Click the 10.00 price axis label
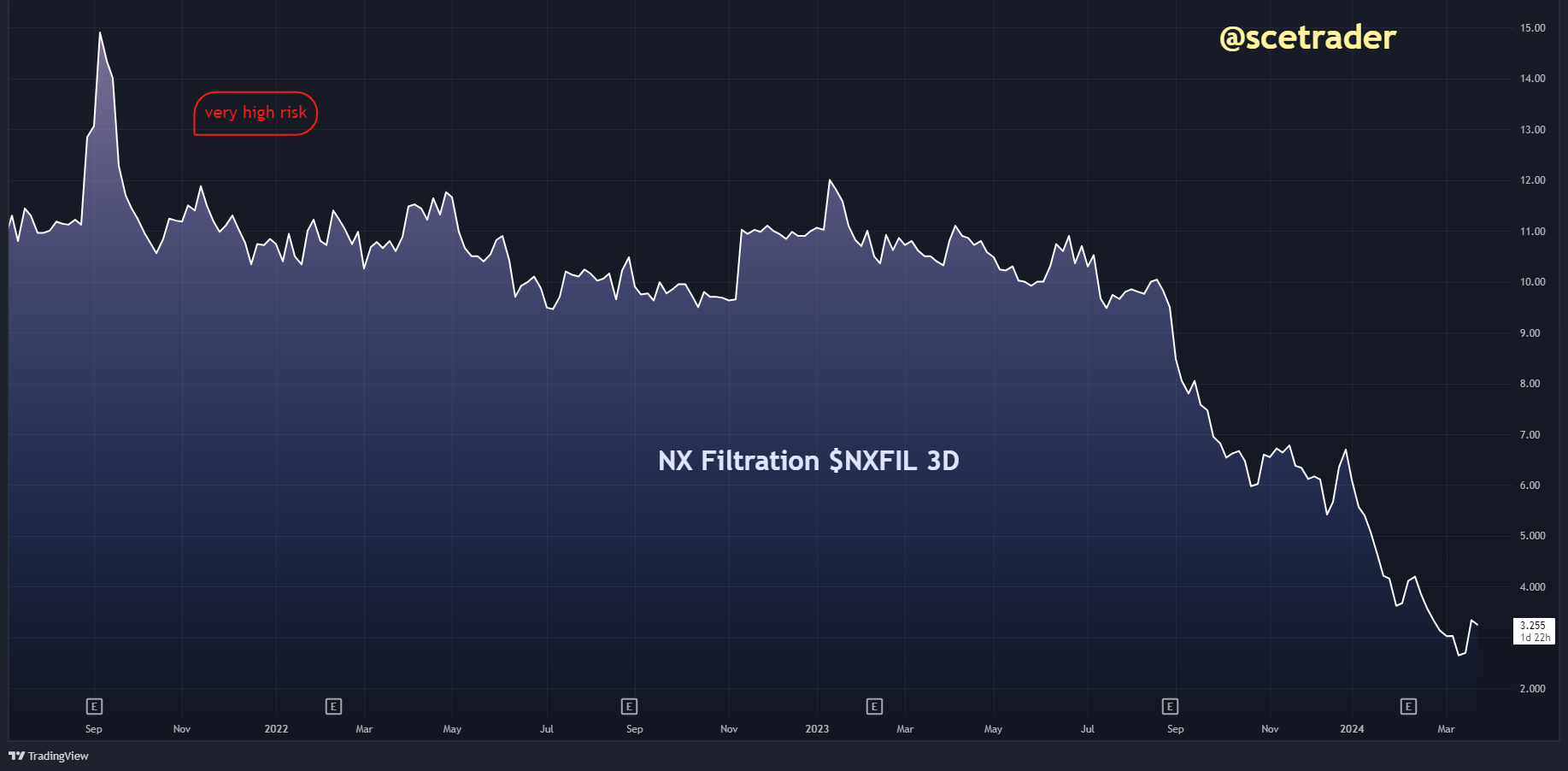This screenshot has width=1568, height=771. [1533, 282]
